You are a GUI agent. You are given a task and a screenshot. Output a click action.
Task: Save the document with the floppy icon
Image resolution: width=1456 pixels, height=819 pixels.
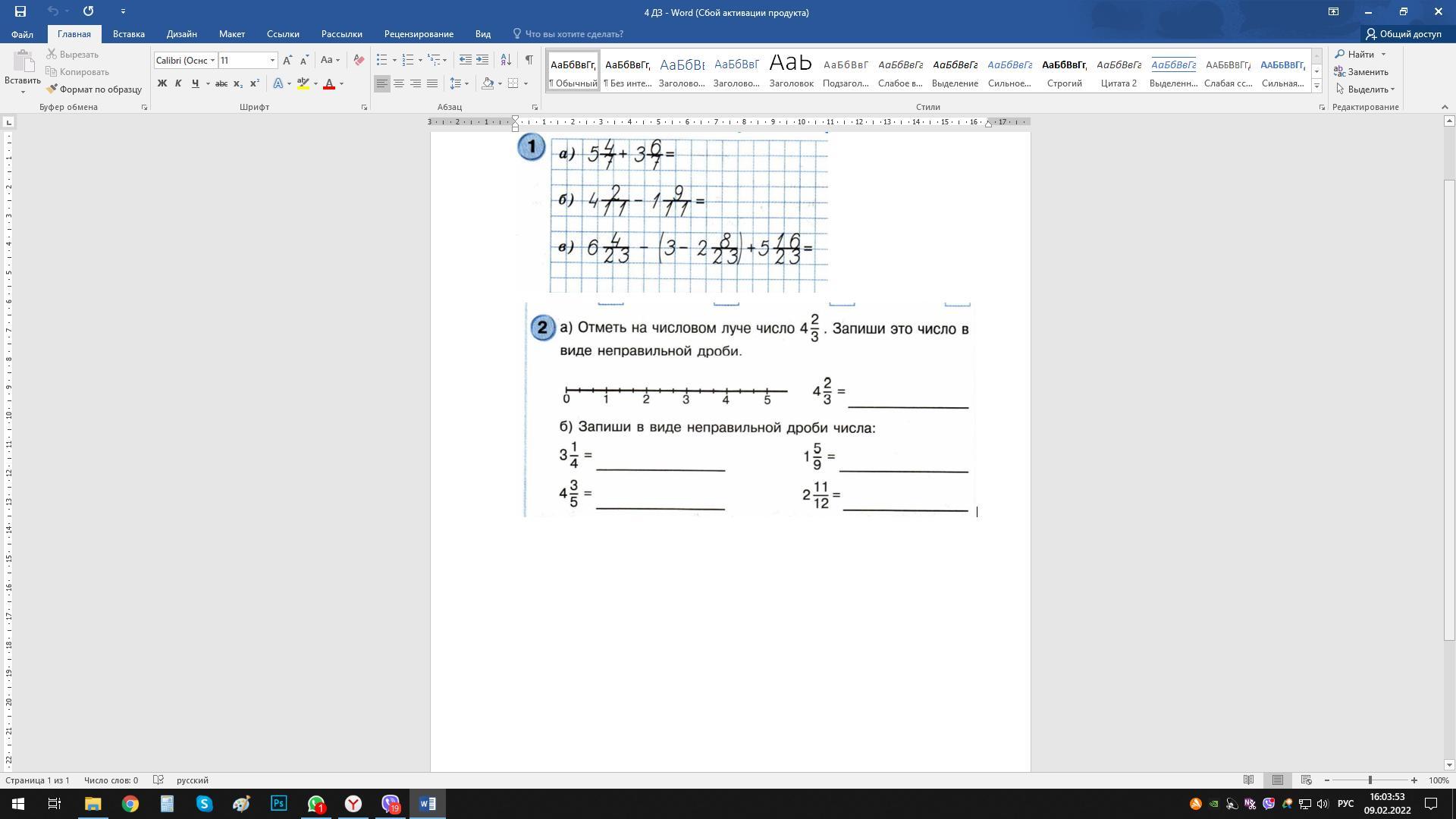click(x=20, y=11)
